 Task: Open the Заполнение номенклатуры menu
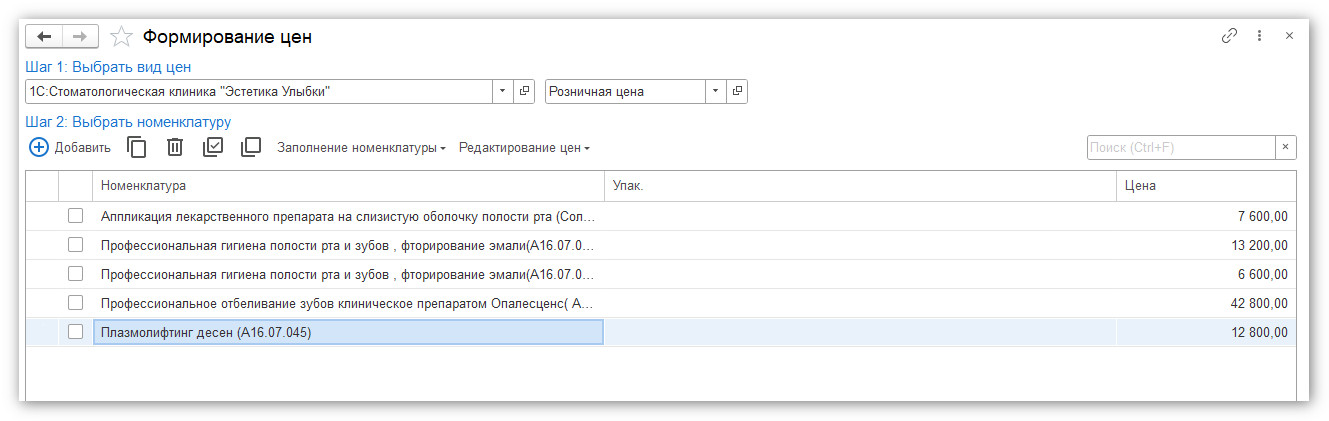click(361, 148)
